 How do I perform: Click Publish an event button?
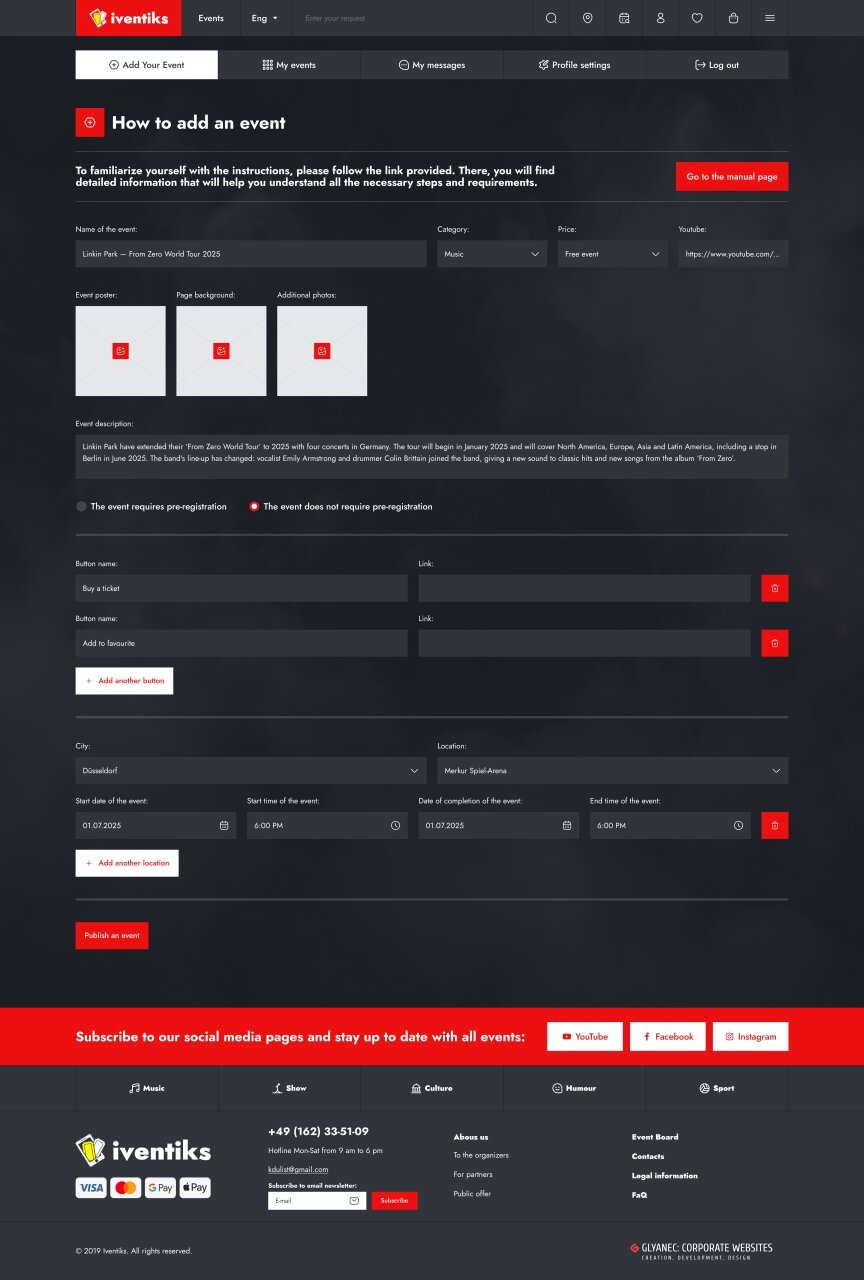pos(112,935)
